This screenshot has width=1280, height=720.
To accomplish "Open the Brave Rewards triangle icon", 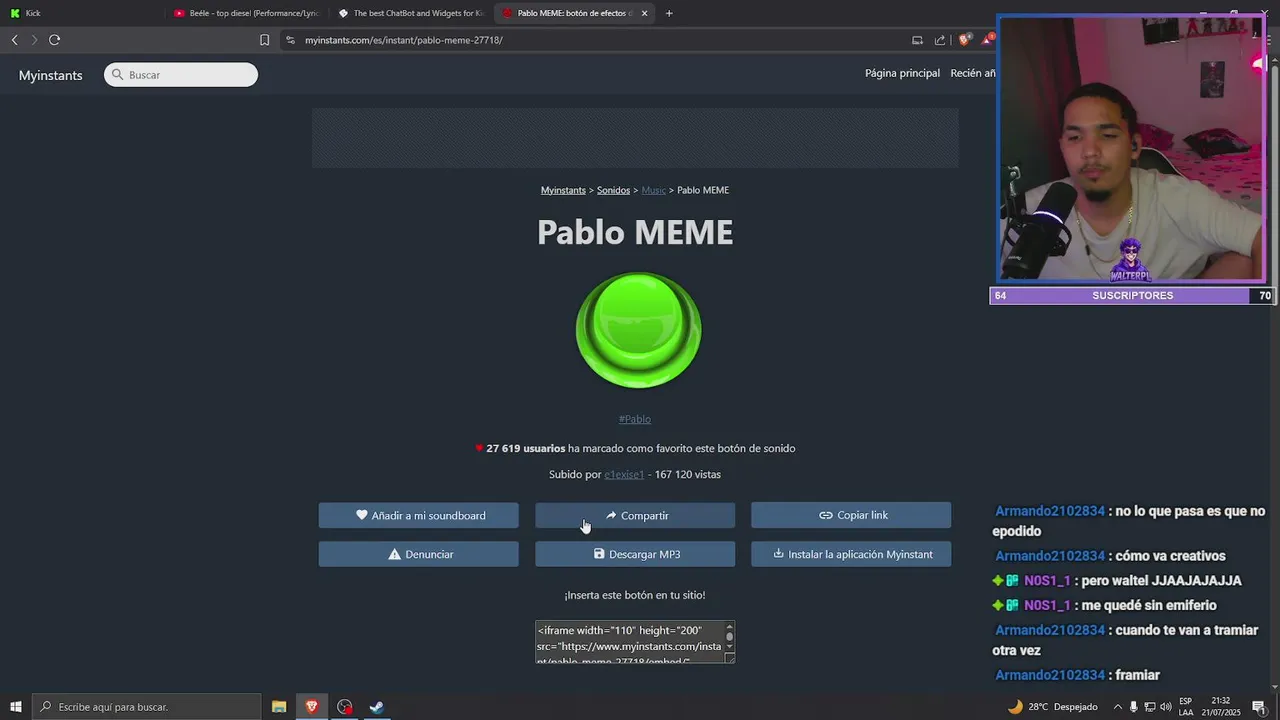I will click(988, 40).
